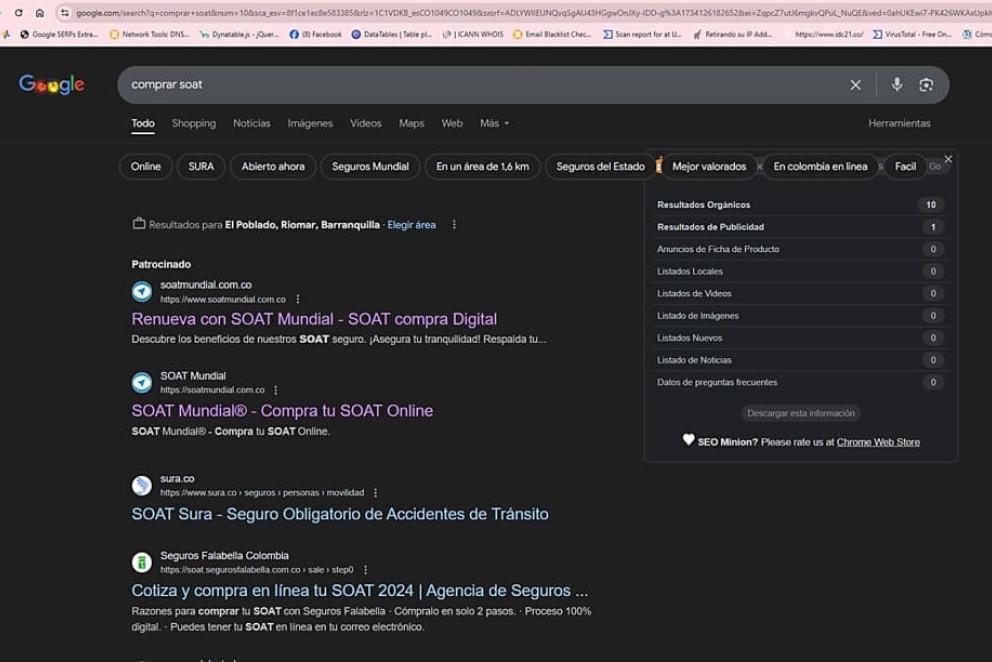992x662 pixels.
Task: Open Dynatable.js jQuery bookmark
Action: (x=239, y=34)
